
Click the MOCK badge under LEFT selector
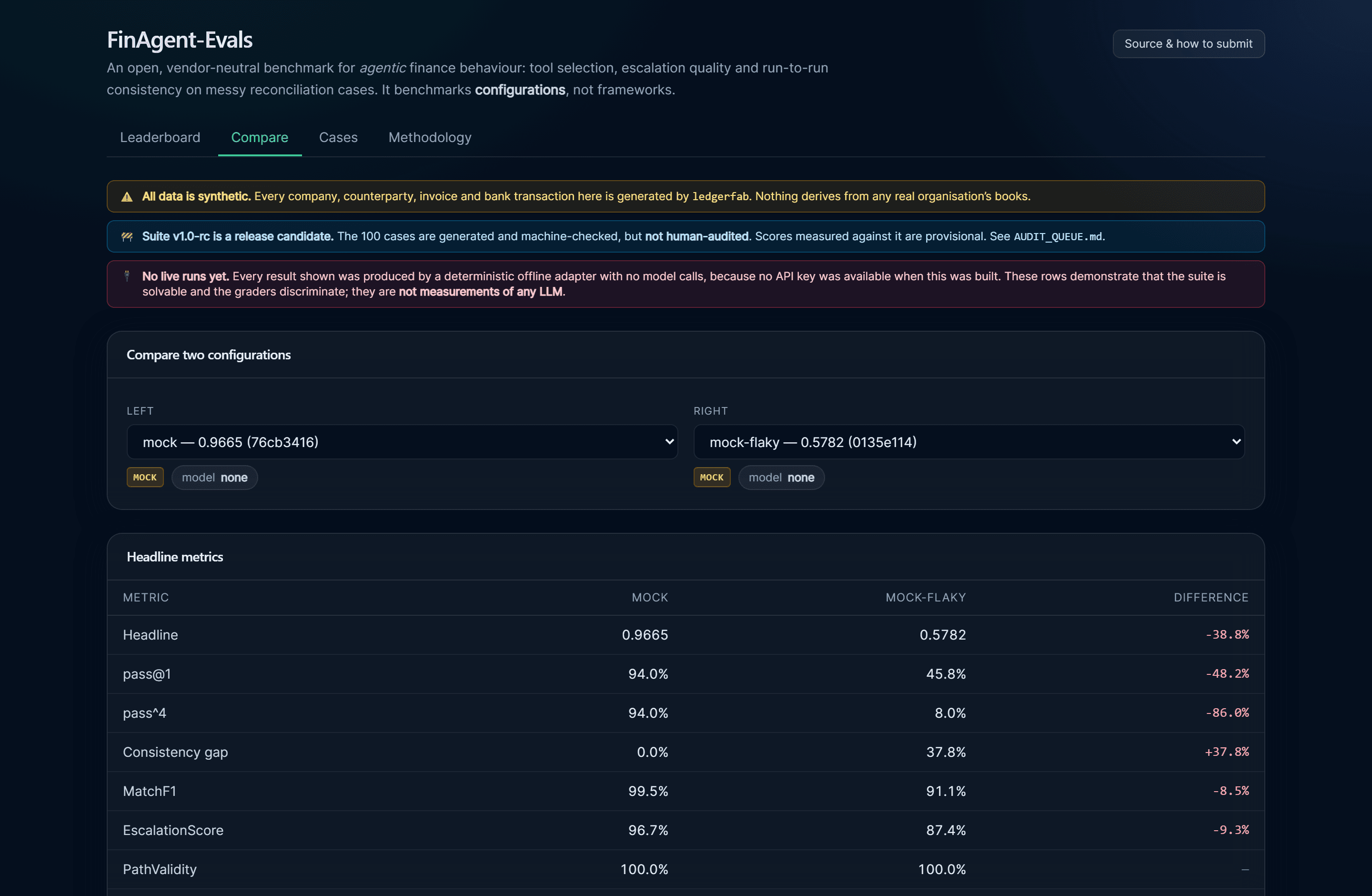145,478
